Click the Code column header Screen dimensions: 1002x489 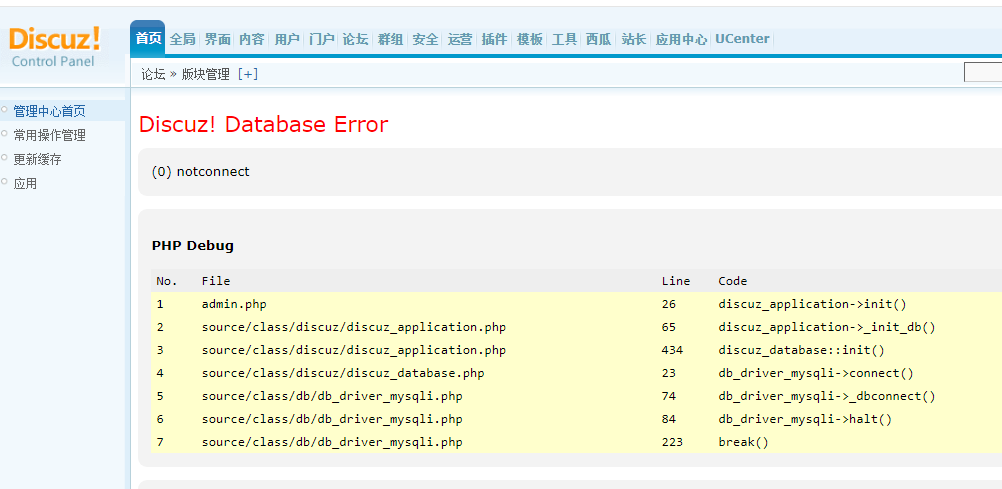[732, 281]
